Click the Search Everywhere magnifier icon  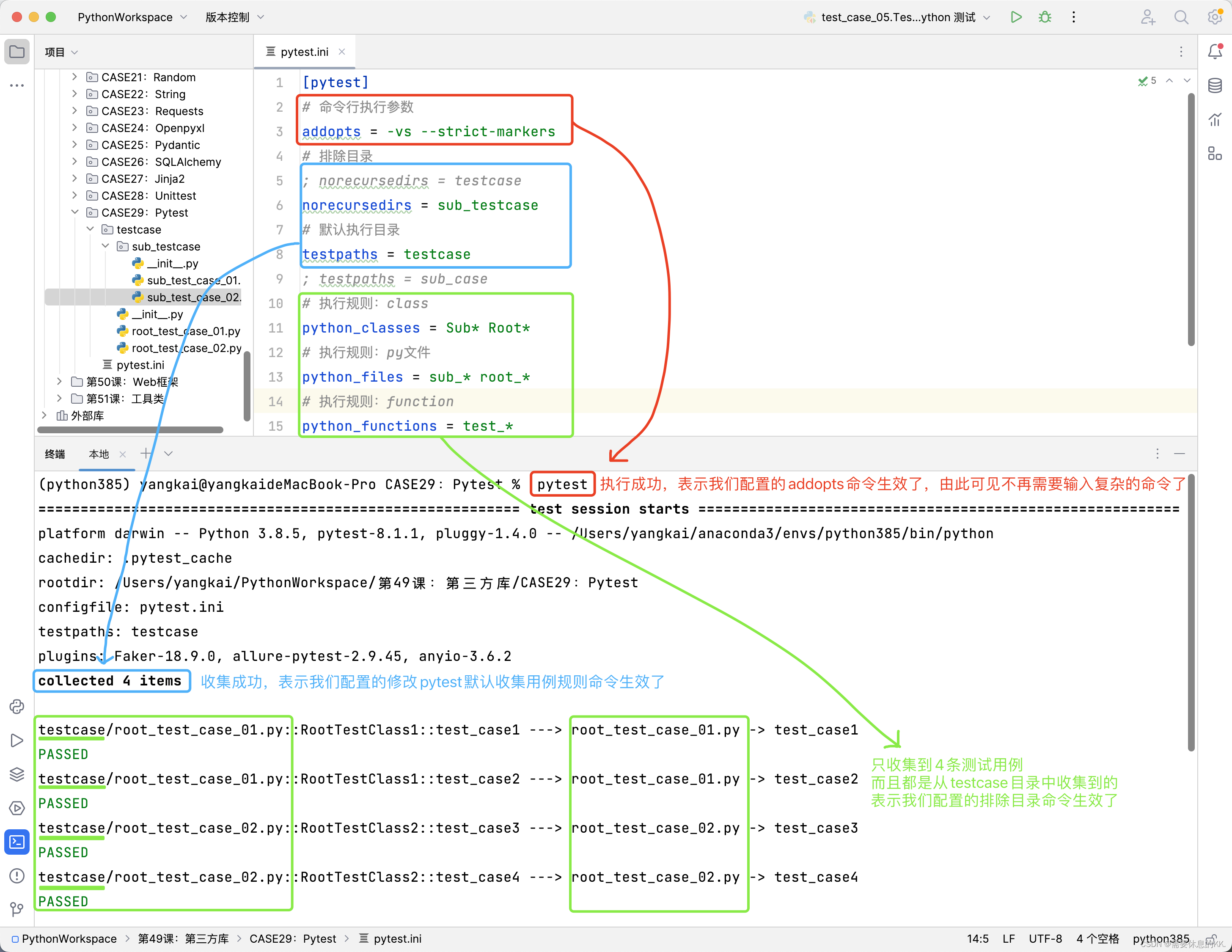pyautogui.click(x=1181, y=17)
